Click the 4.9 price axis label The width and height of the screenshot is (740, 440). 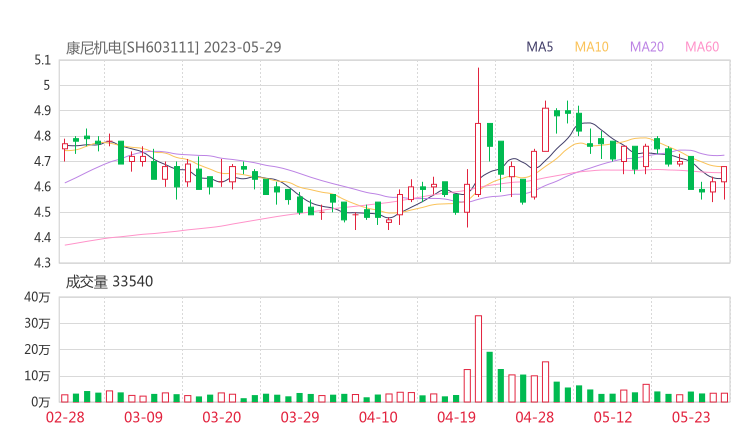tap(42, 110)
